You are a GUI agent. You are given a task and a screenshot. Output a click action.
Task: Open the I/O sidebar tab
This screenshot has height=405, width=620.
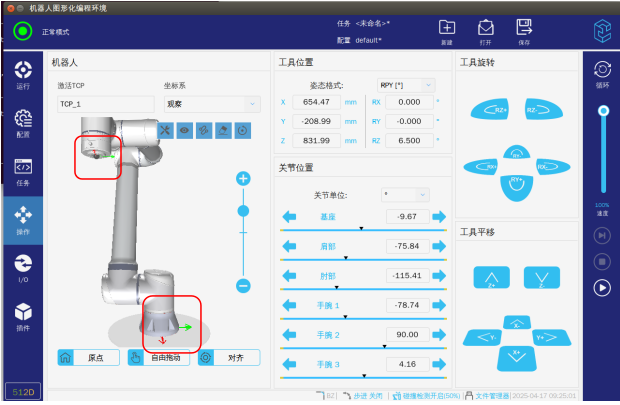tap(23, 265)
